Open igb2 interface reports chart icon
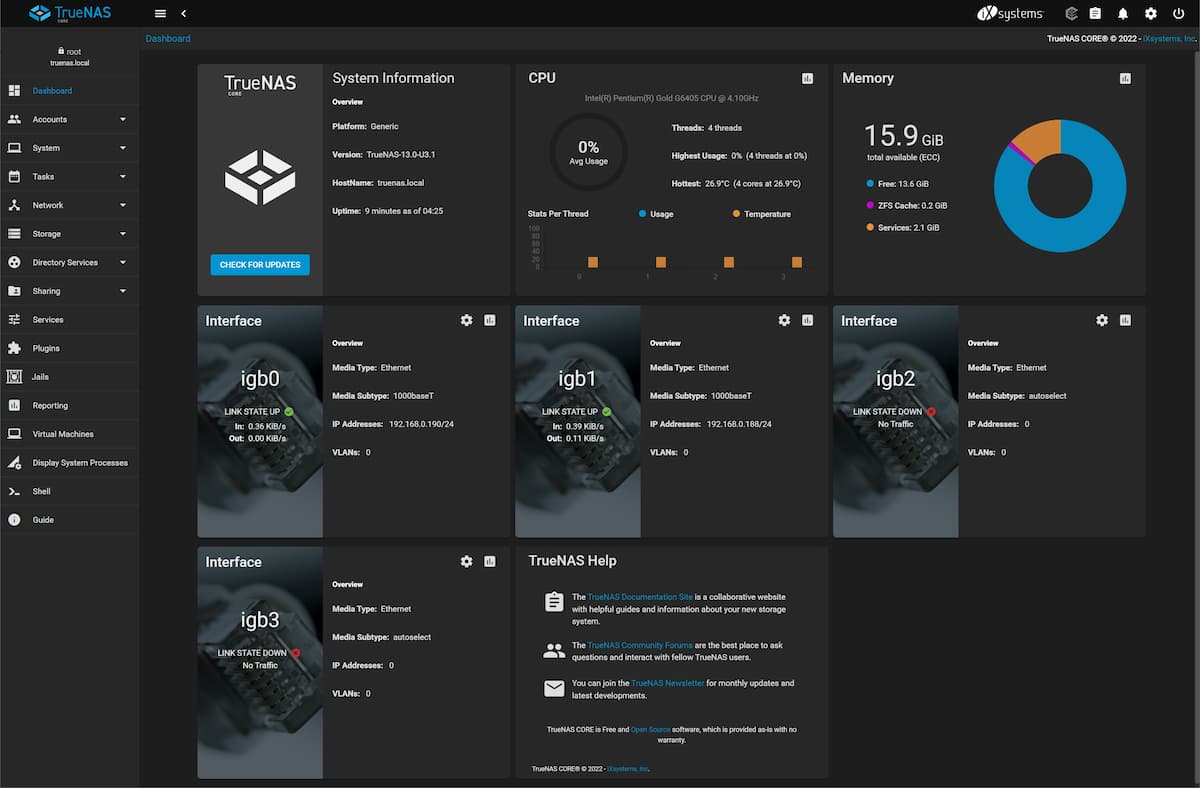 1125,320
